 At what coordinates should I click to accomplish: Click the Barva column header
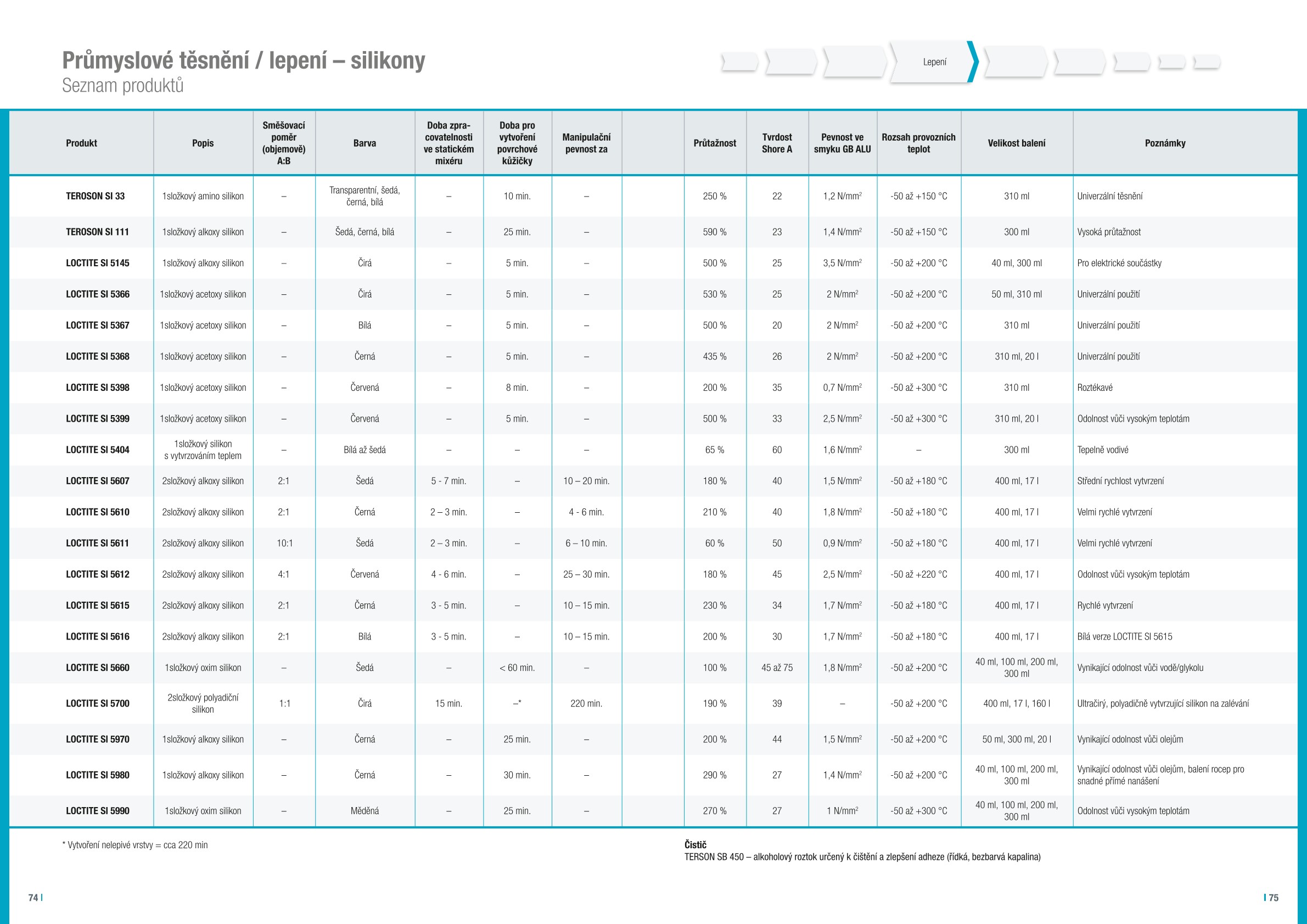[365, 143]
